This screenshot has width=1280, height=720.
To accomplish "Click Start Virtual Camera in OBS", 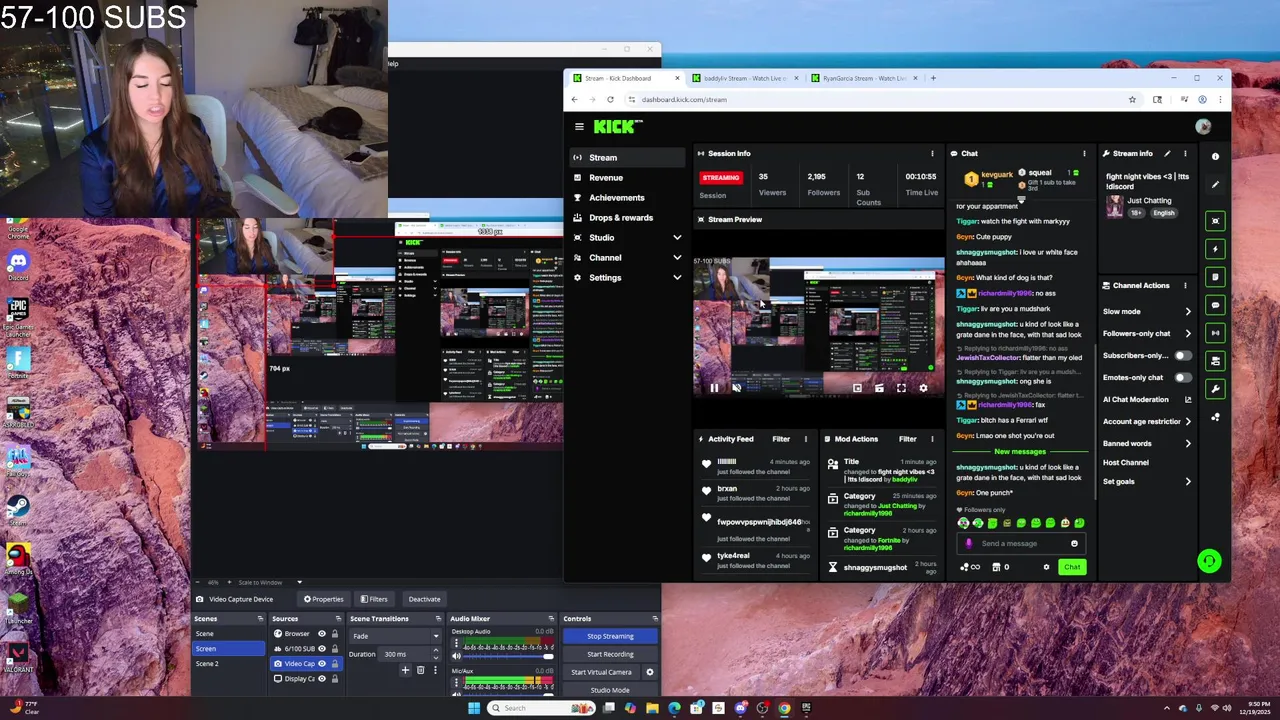I will 601,672.
